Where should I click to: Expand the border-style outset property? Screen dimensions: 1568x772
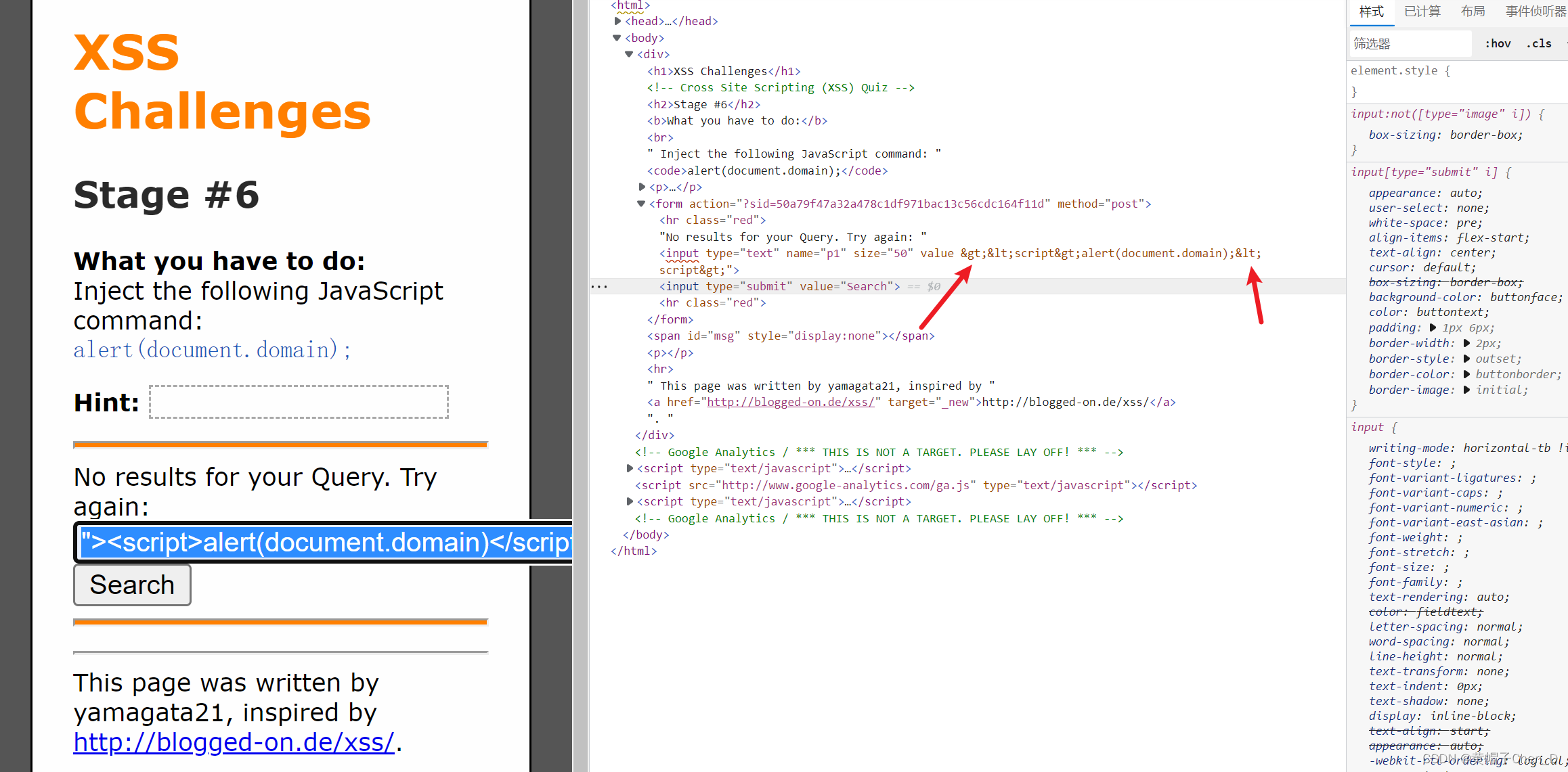point(1466,359)
